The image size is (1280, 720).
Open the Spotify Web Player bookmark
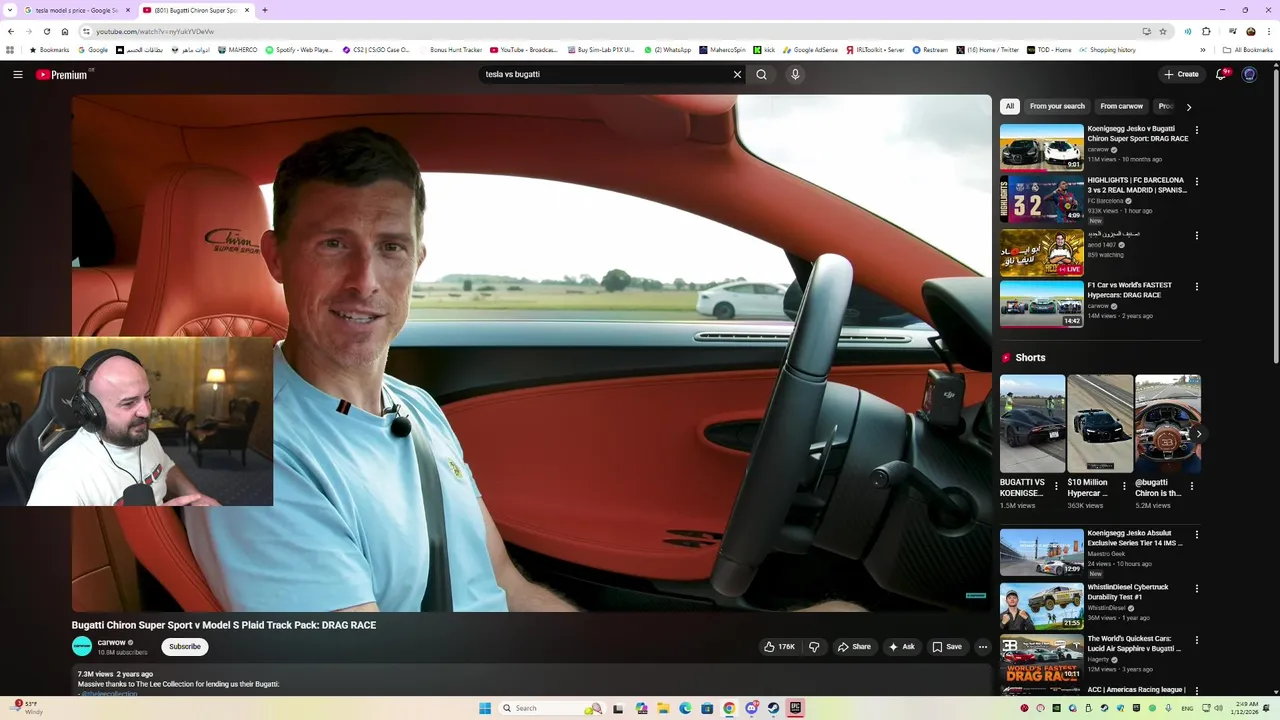[x=299, y=50]
